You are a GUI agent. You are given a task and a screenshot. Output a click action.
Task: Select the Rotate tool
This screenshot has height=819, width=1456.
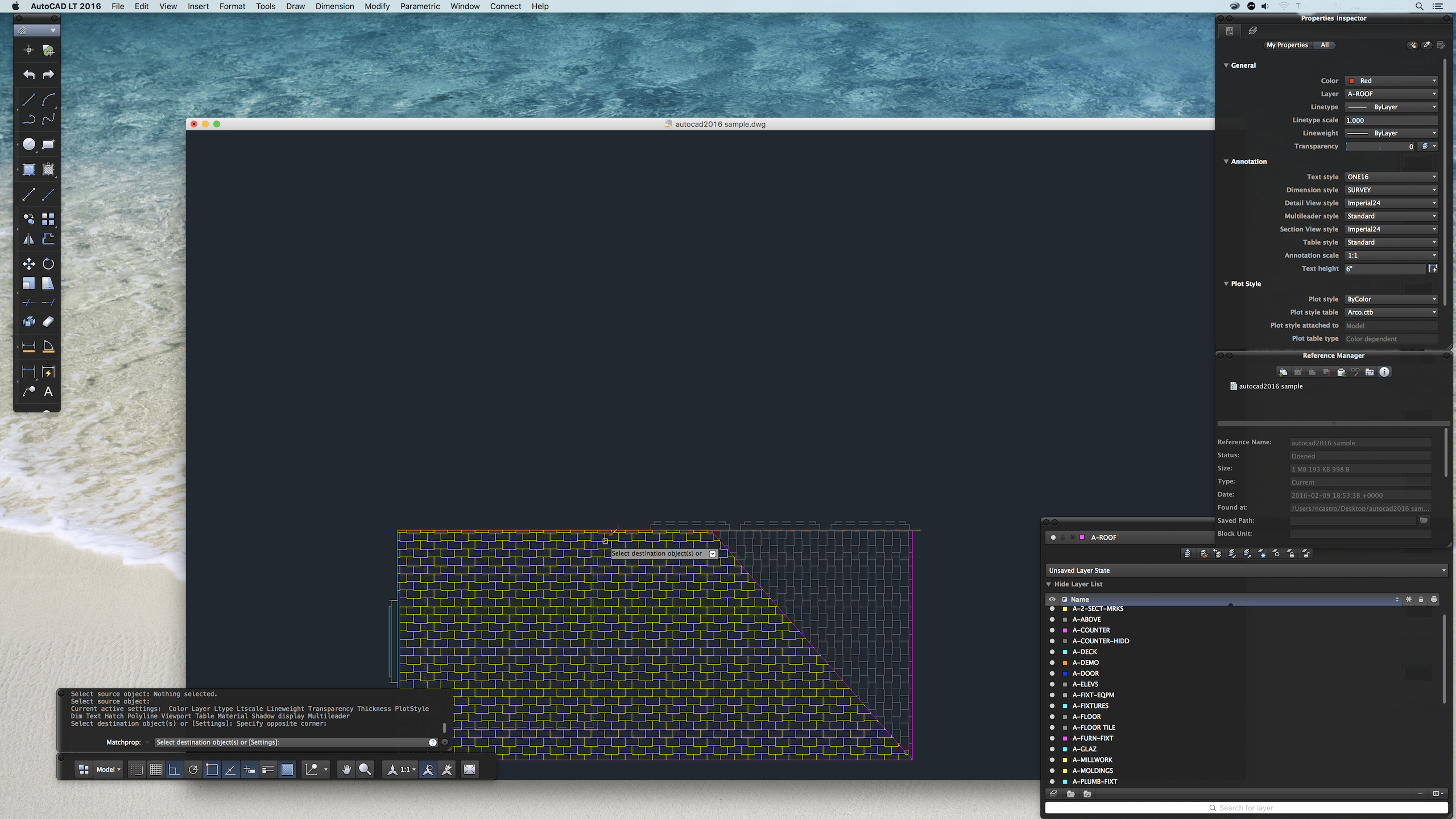pos(48,263)
